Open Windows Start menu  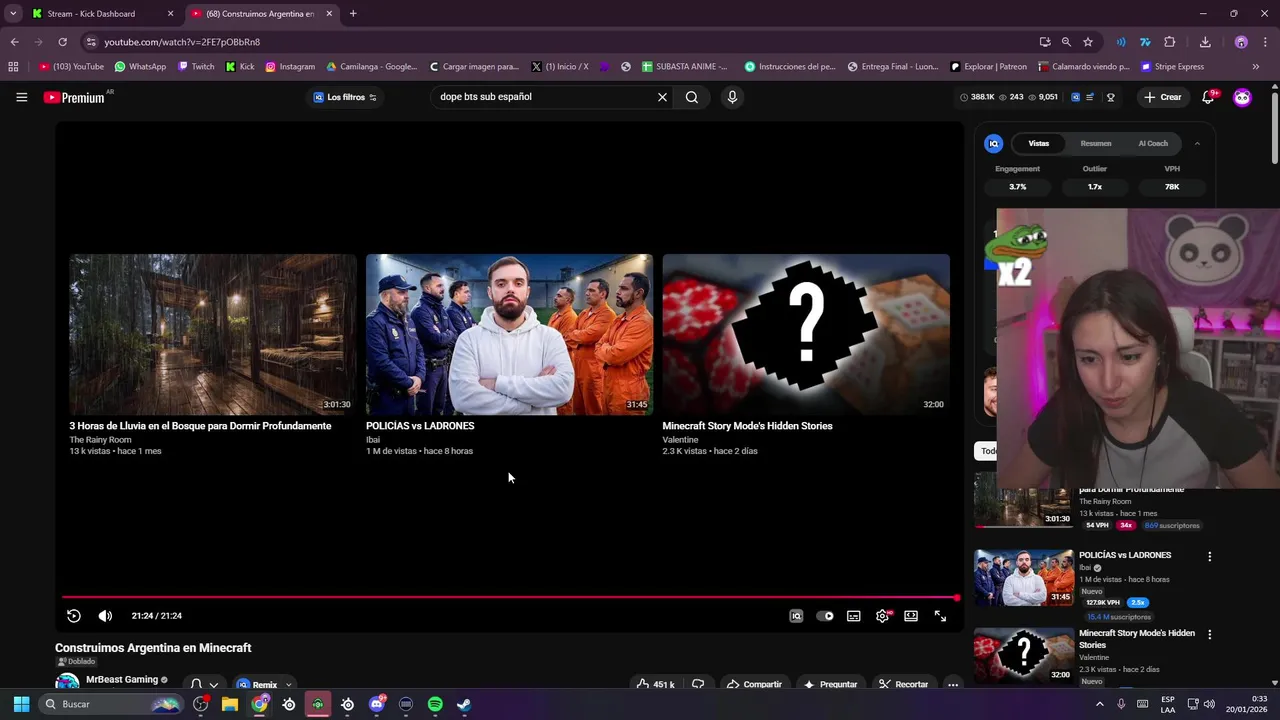21,704
